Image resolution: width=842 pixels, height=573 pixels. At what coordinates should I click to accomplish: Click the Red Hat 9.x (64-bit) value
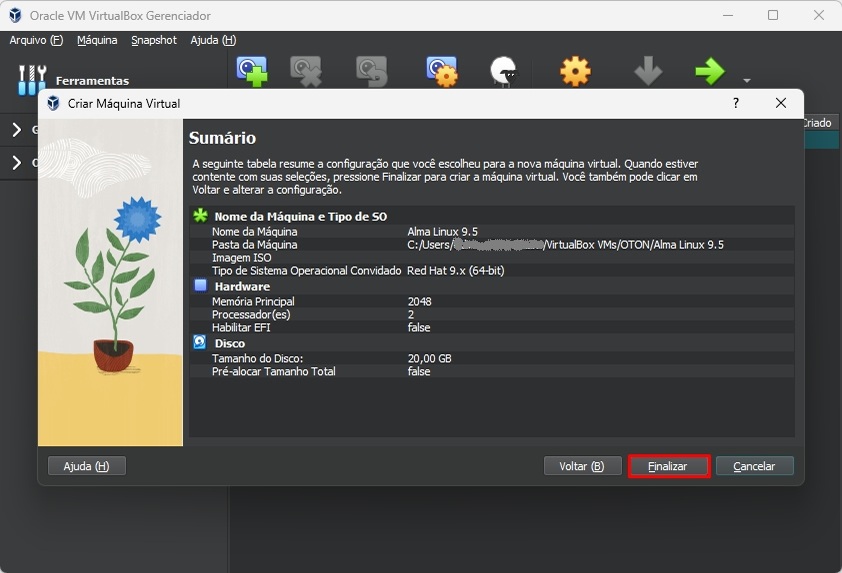[455, 270]
